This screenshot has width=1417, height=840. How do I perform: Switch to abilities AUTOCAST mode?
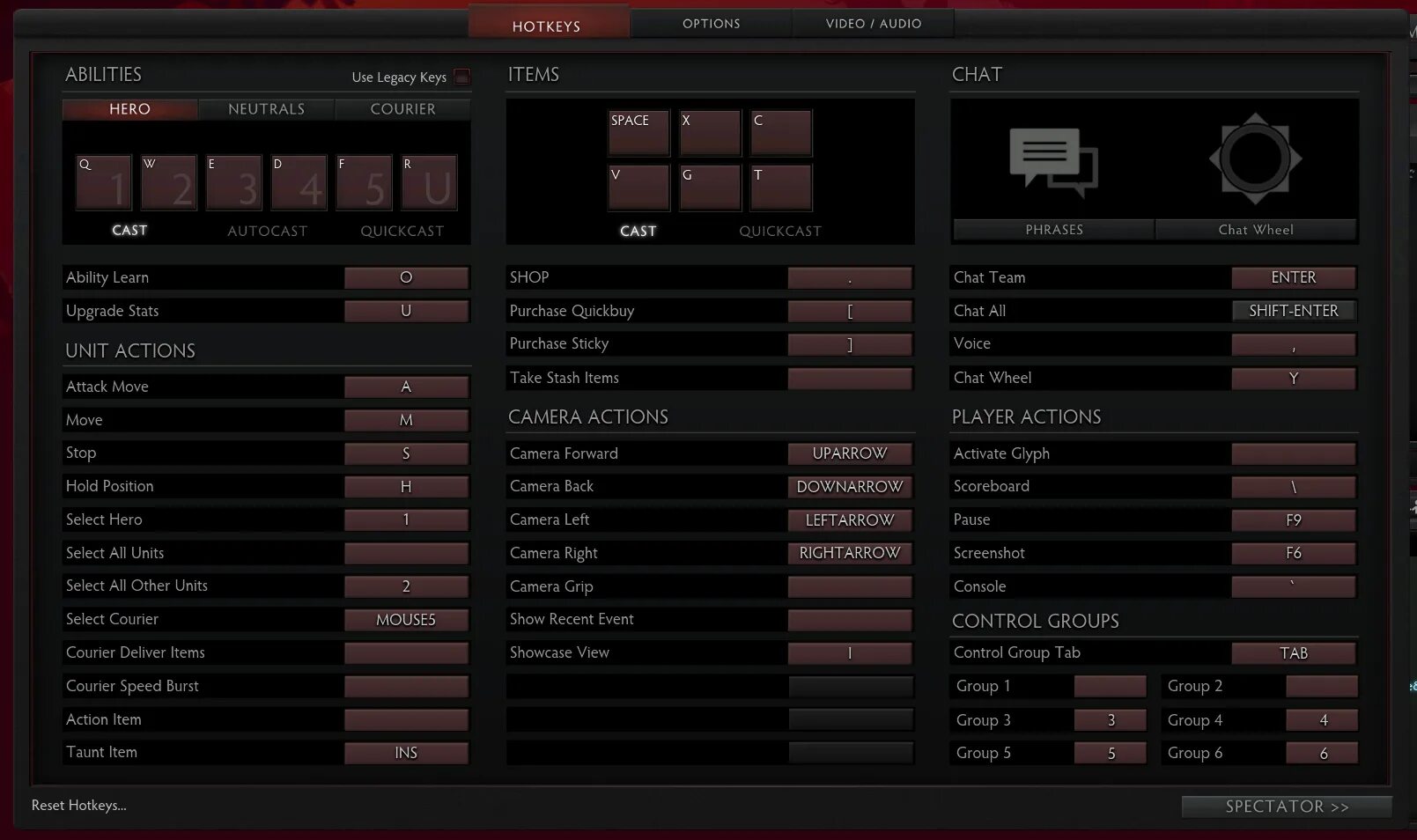[x=268, y=231]
